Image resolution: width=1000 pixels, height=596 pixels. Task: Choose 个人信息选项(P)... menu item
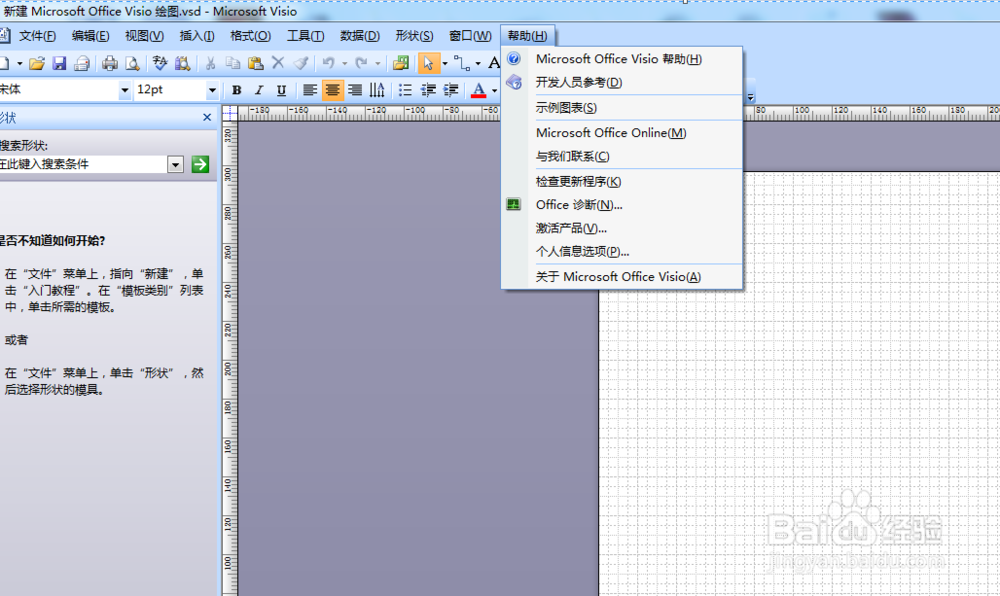(622, 251)
